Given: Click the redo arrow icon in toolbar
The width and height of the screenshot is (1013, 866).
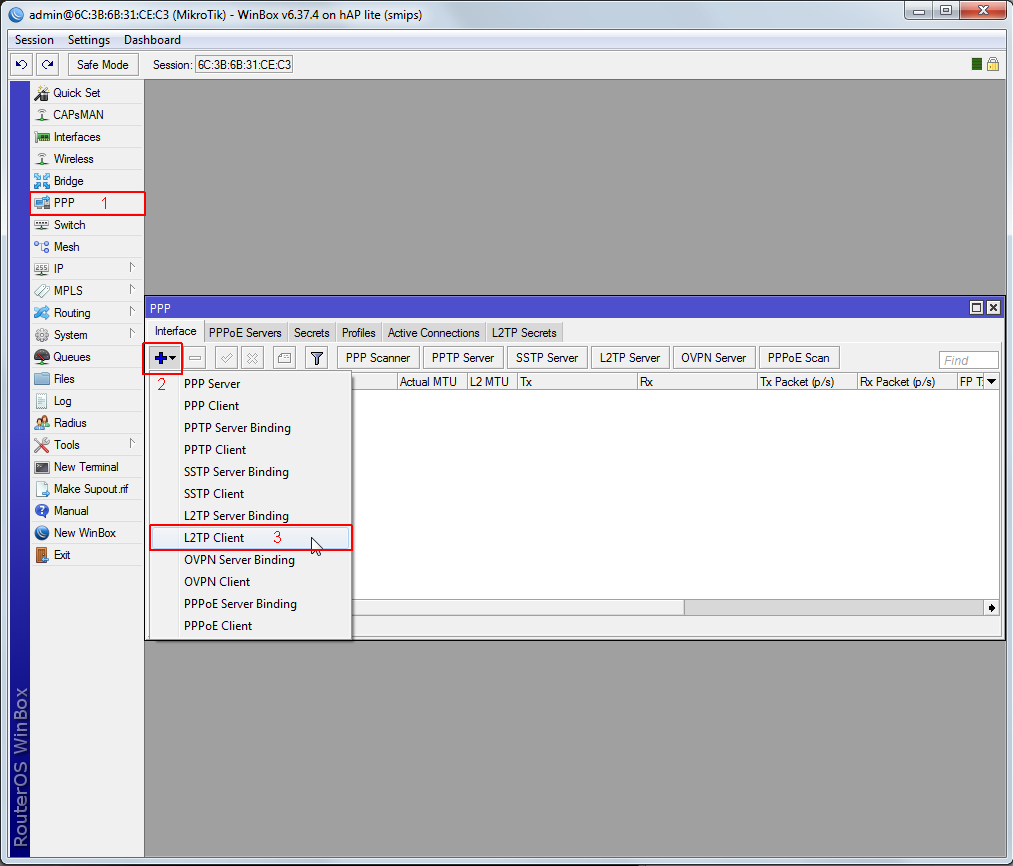Looking at the screenshot, I should (x=47, y=65).
